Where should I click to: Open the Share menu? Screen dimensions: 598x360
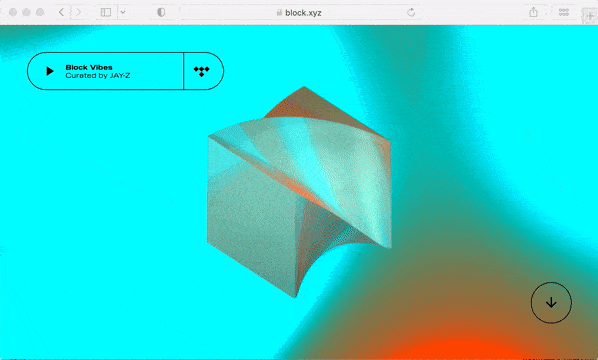pyautogui.click(x=533, y=12)
